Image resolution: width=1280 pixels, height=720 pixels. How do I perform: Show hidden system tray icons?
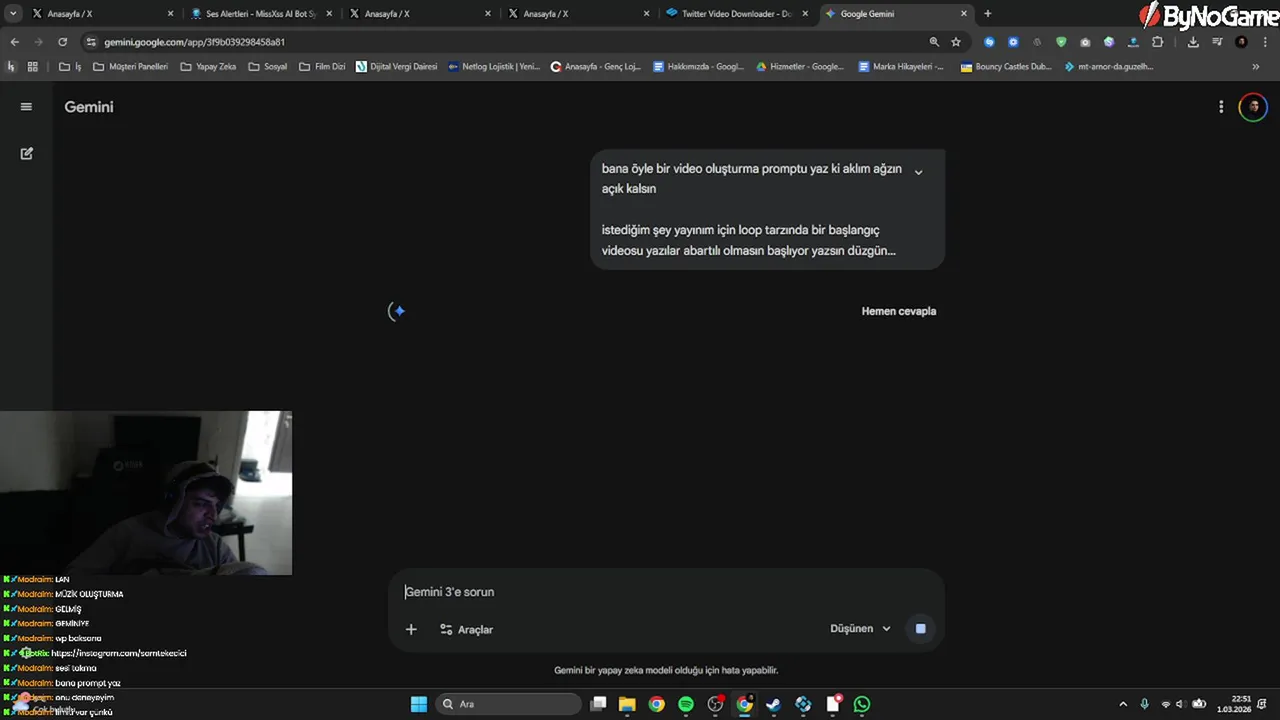click(x=1123, y=704)
